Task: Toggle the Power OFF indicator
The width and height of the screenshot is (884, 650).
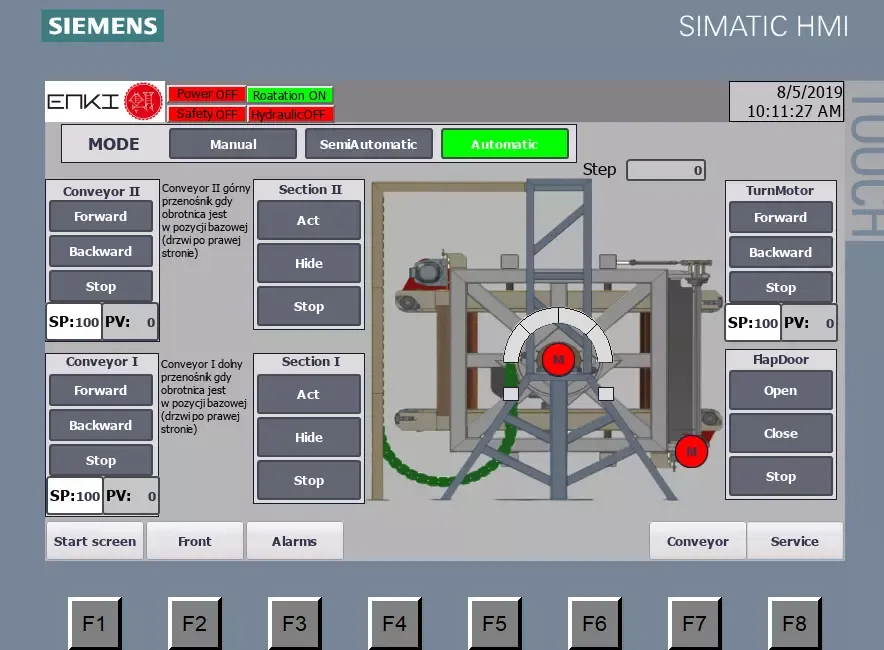Action: click(x=207, y=95)
